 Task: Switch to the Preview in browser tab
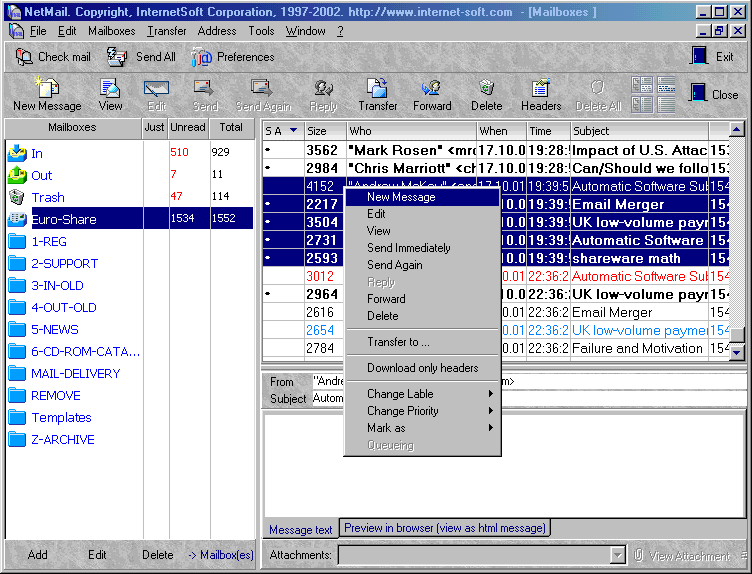click(x=445, y=528)
